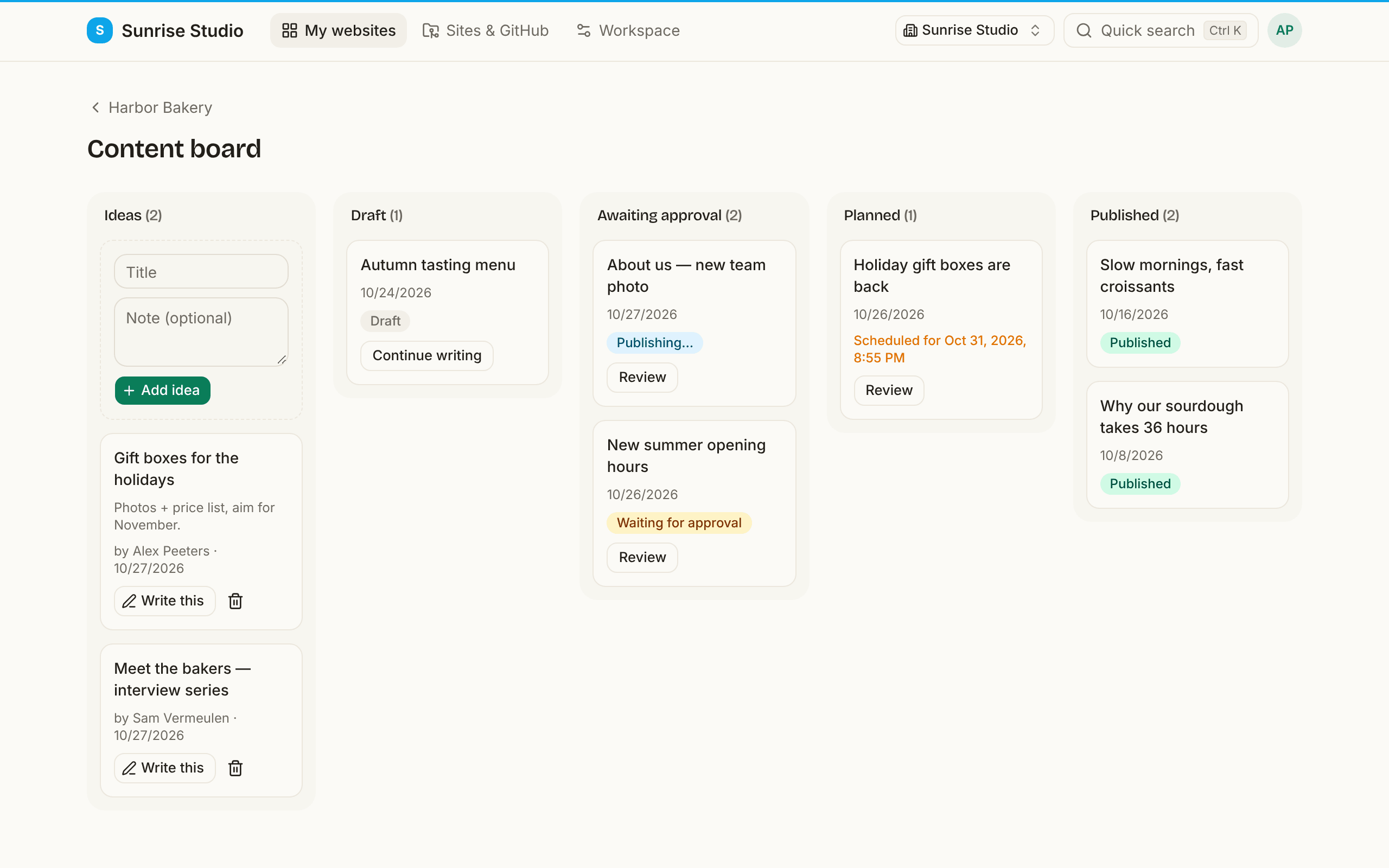Delete the Gift boxes for the holidays idea

coord(235,601)
